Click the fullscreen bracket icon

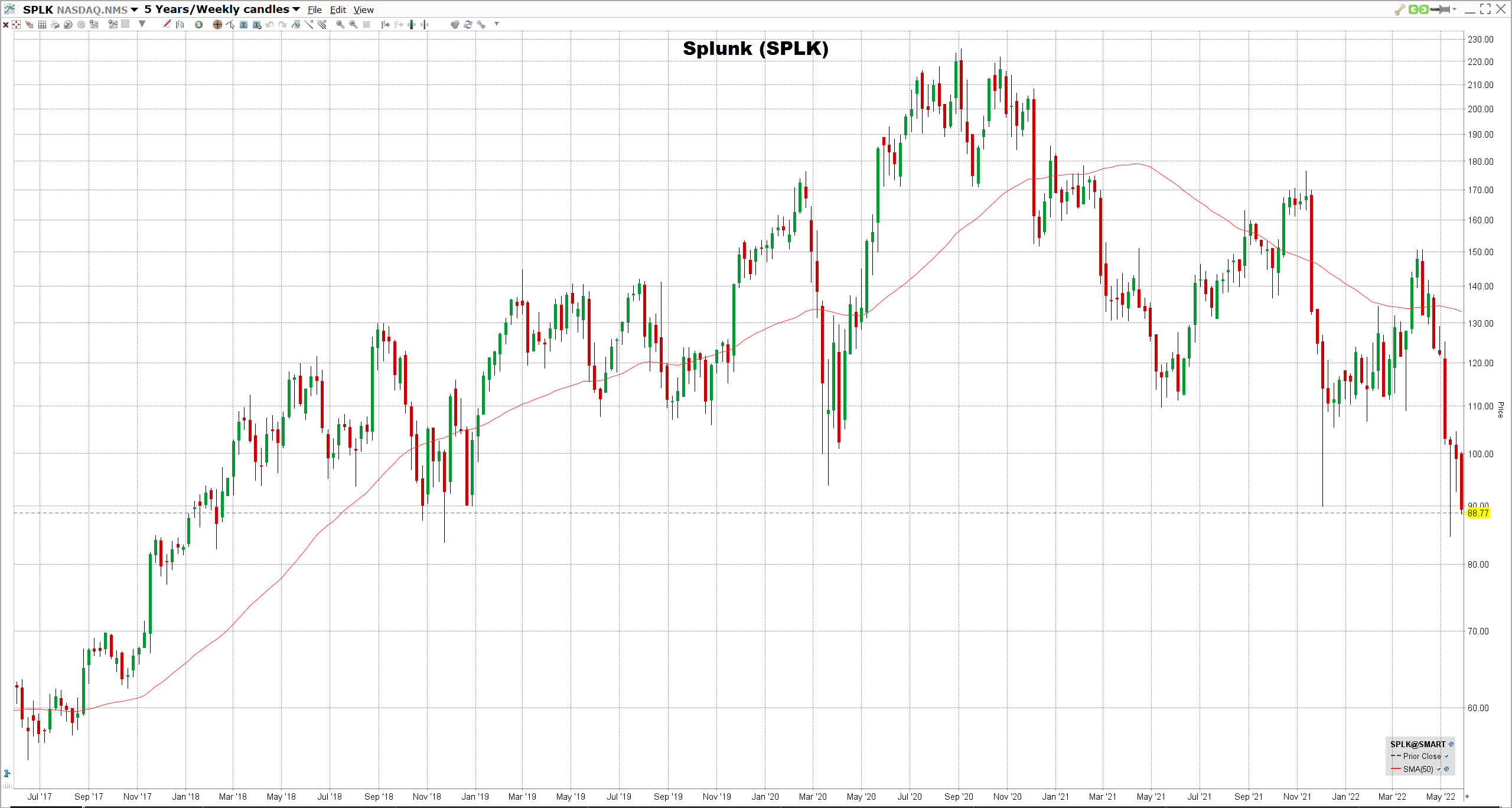(1485, 9)
